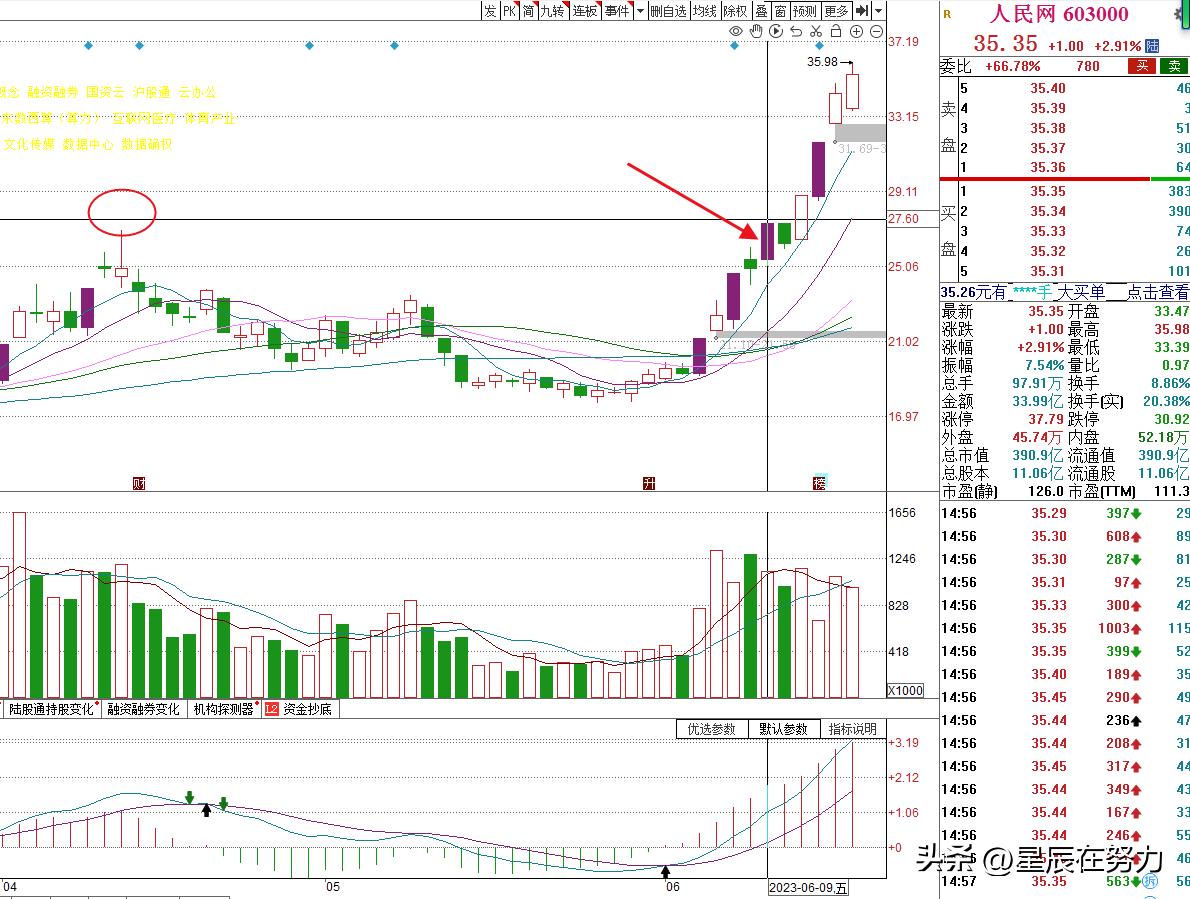Screen dimensions: 1190x899
Task: Click the circular replay play icon
Action: 776,31
